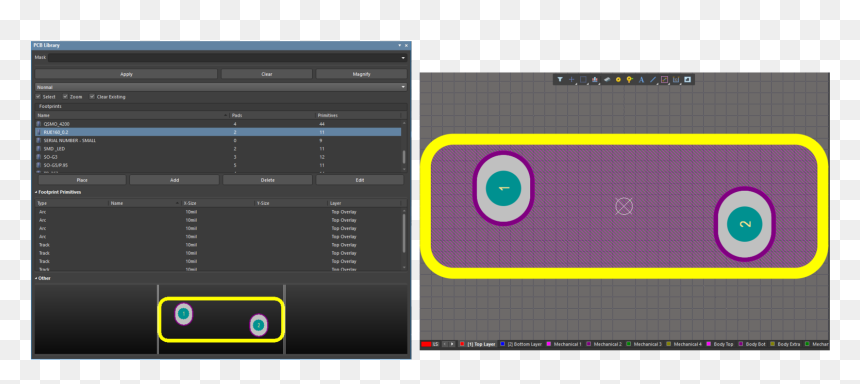
Task: Click the crosshair snap tool
Action: coord(571,80)
